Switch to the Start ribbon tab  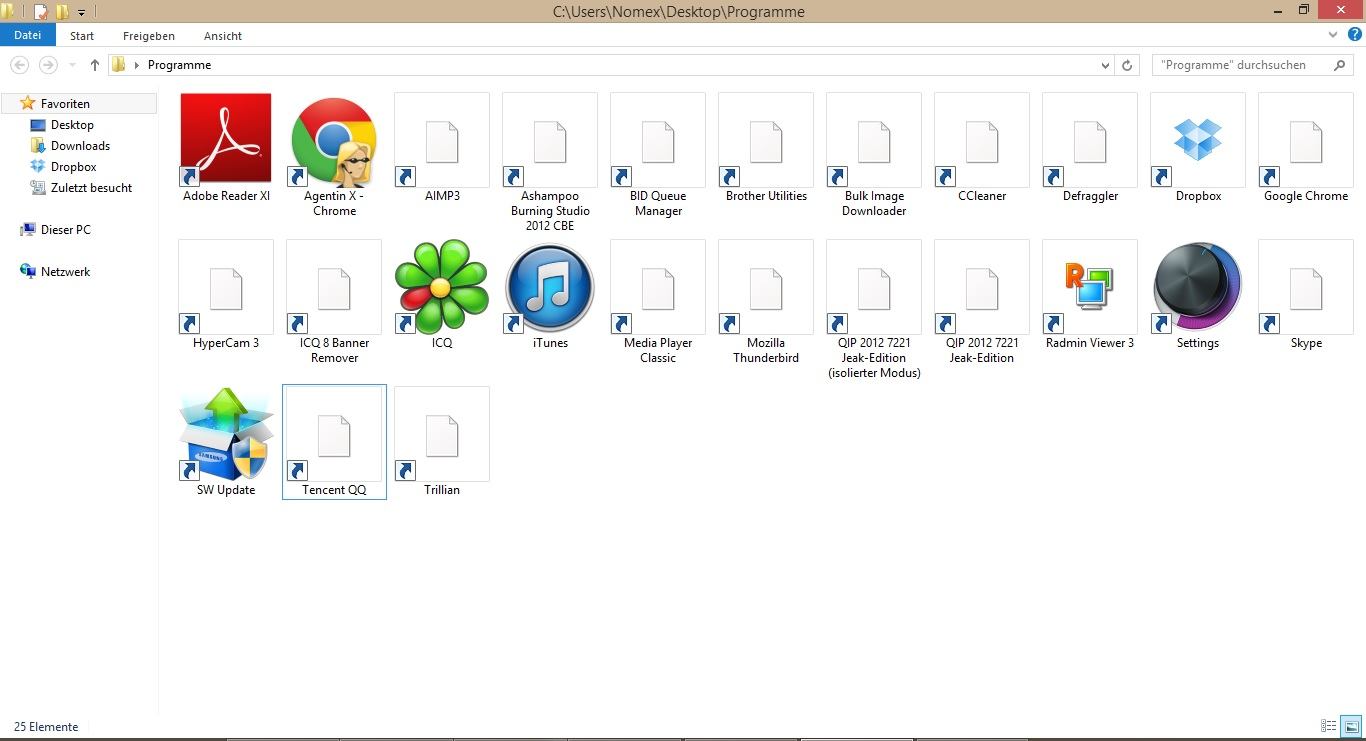(x=82, y=35)
